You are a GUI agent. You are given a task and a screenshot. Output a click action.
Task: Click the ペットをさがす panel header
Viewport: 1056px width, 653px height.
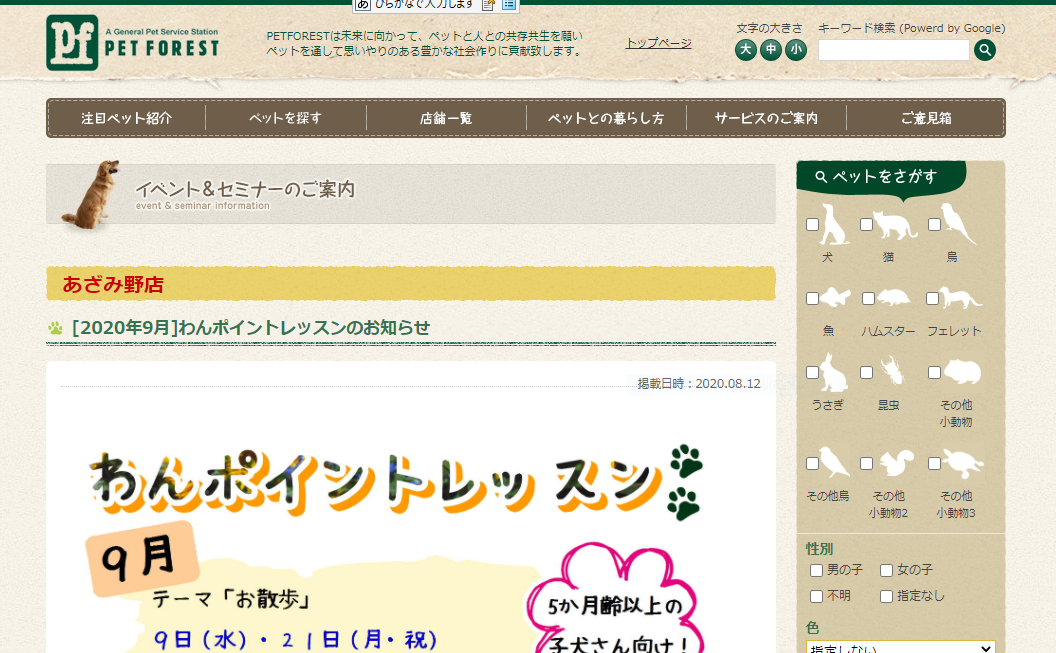point(881,178)
